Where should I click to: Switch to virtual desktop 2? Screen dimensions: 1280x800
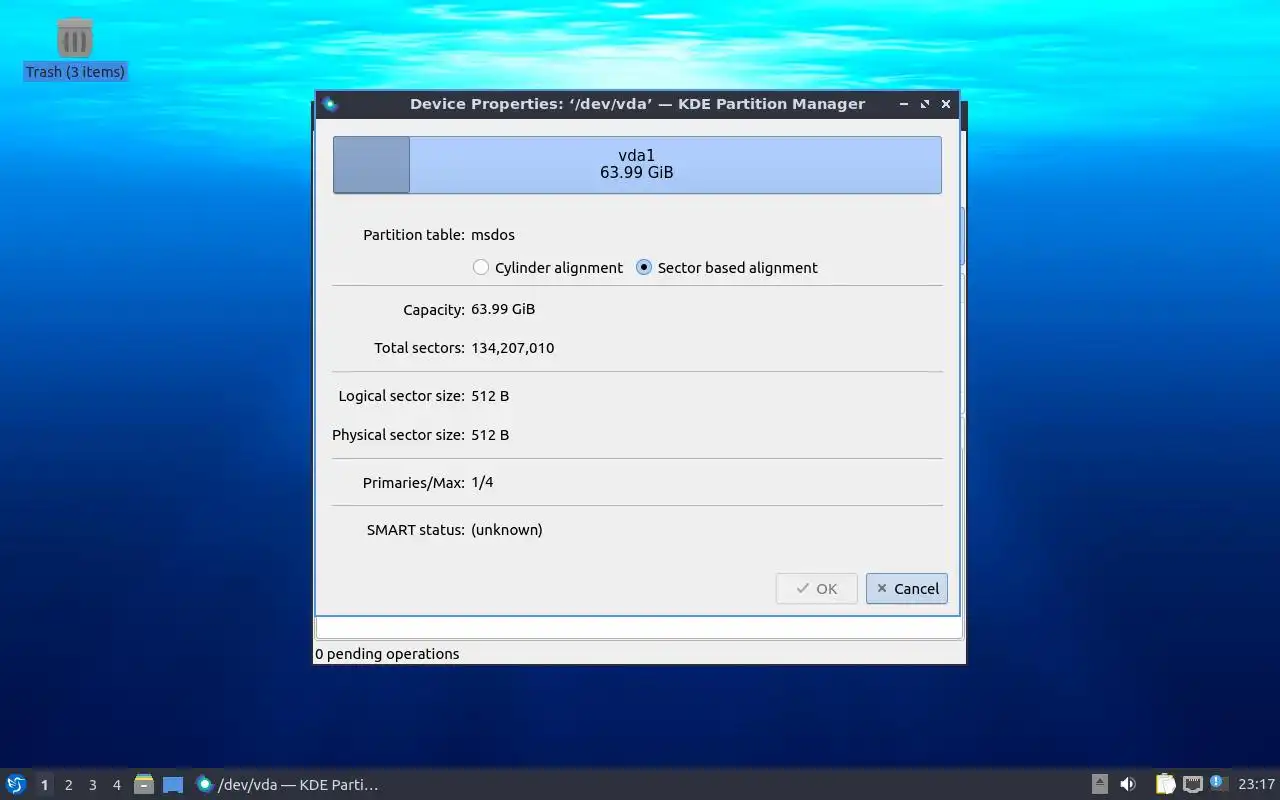pos(68,785)
